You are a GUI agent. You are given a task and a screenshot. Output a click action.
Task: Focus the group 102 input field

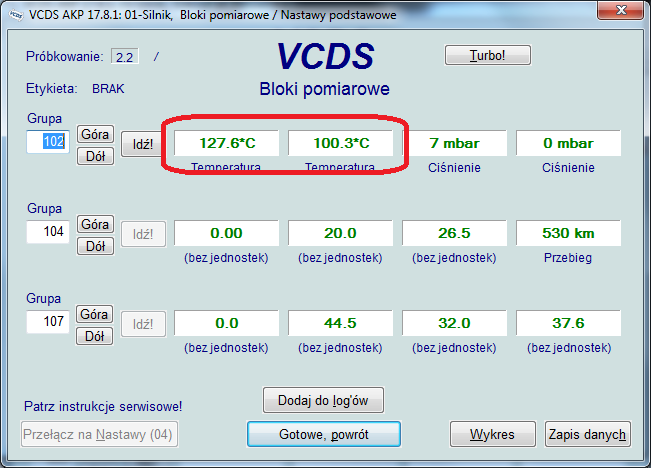[48, 142]
